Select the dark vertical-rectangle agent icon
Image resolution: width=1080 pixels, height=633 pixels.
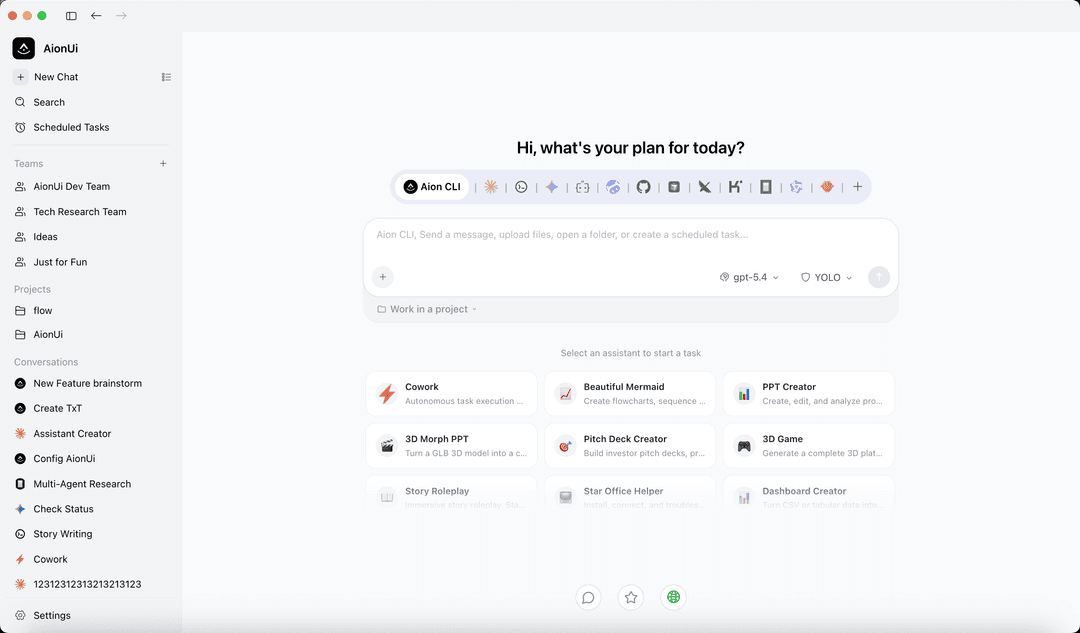[765, 187]
